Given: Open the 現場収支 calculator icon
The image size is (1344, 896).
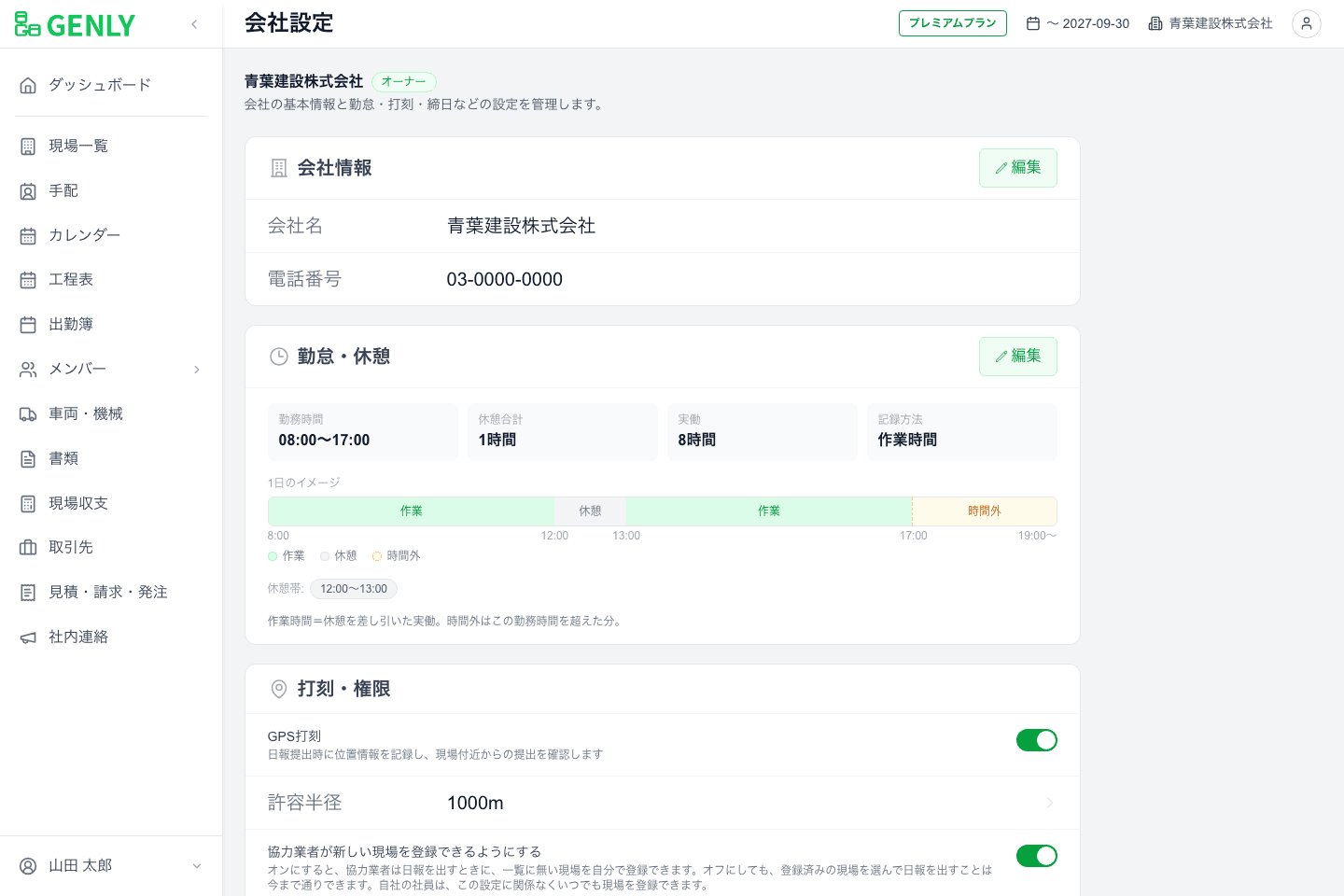Looking at the screenshot, I should pos(28,504).
